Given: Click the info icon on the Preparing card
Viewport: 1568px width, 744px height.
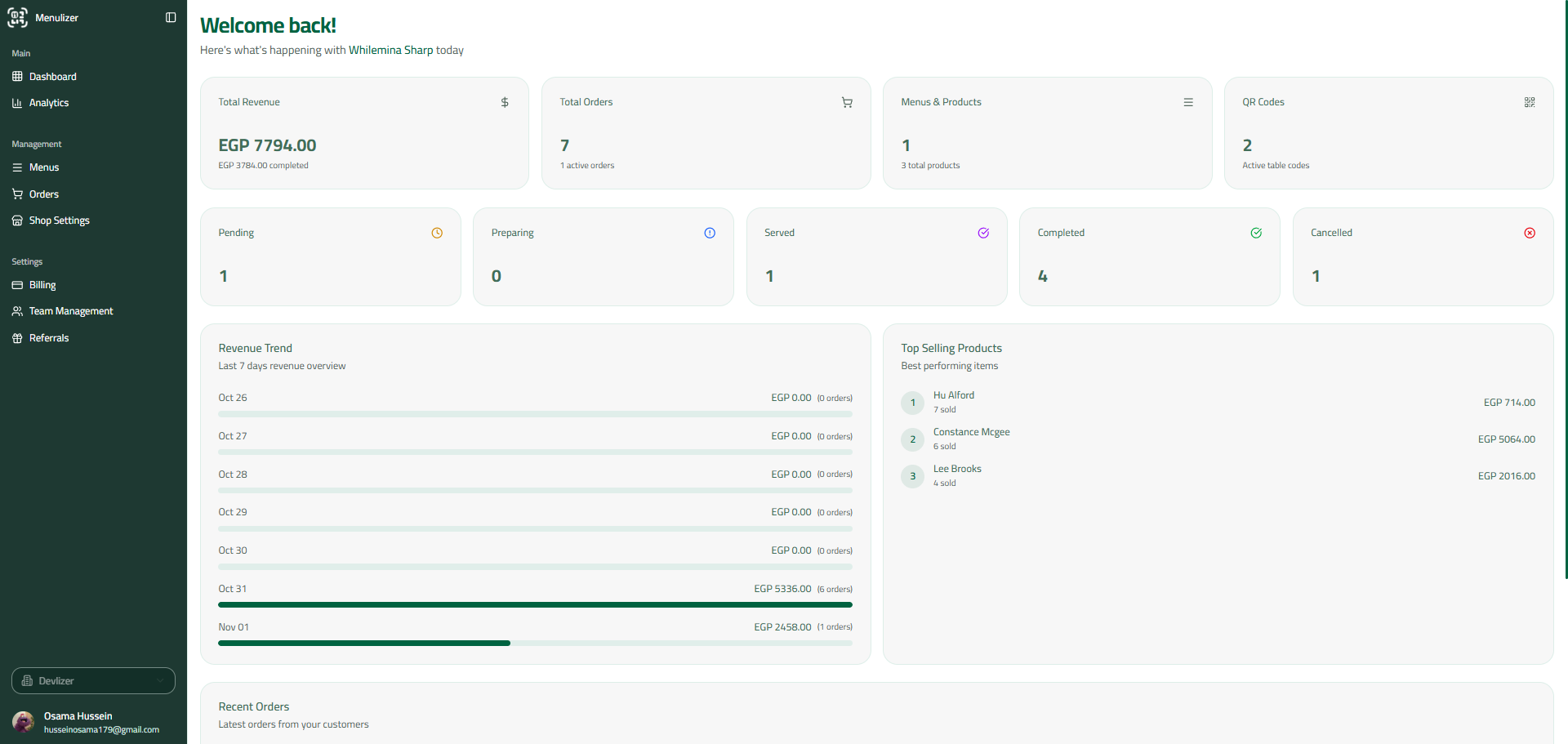Looking at the screenshot, I should [710, 233].
